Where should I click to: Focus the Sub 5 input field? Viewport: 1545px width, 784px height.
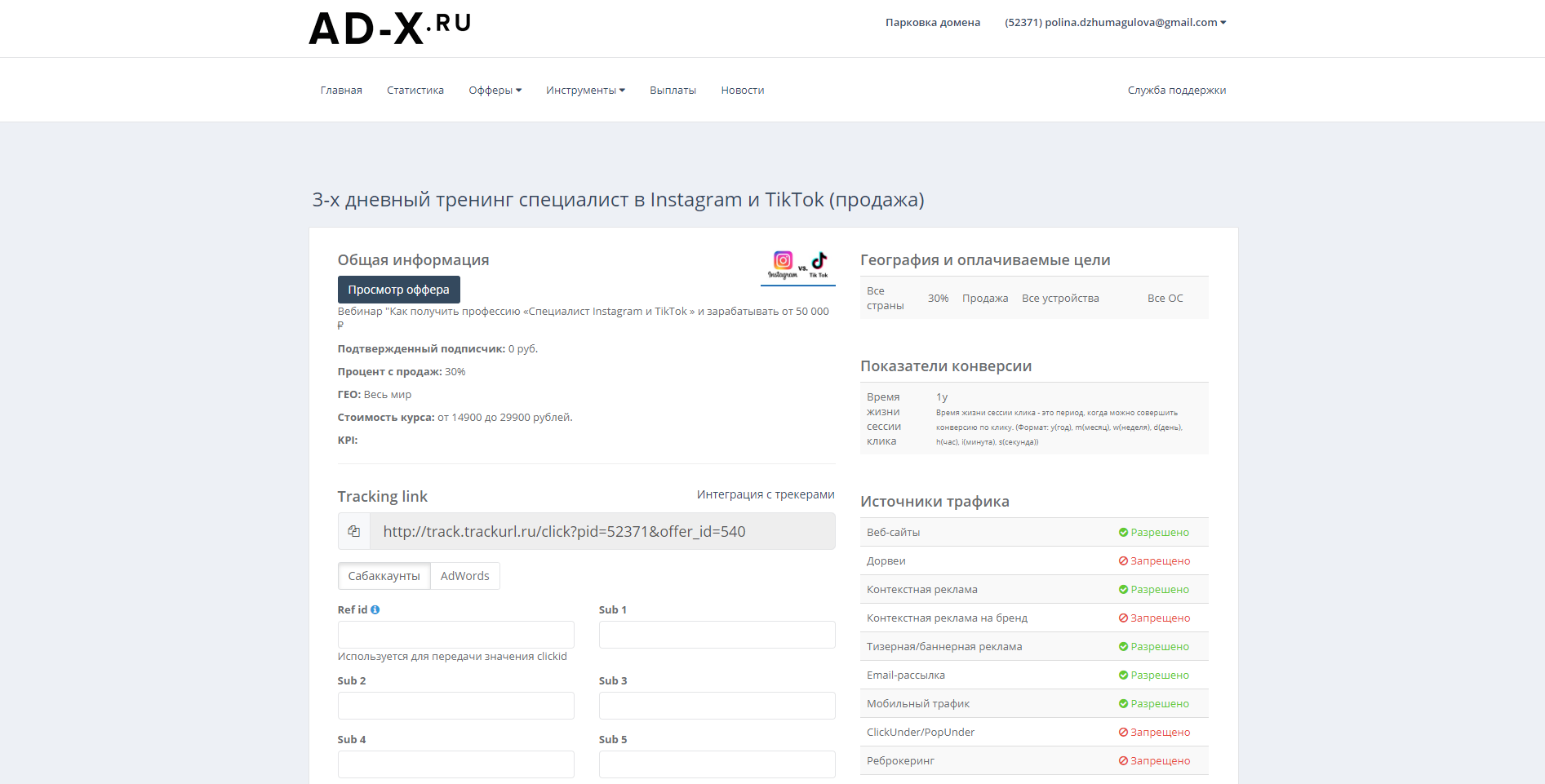[x=717, y=764]
